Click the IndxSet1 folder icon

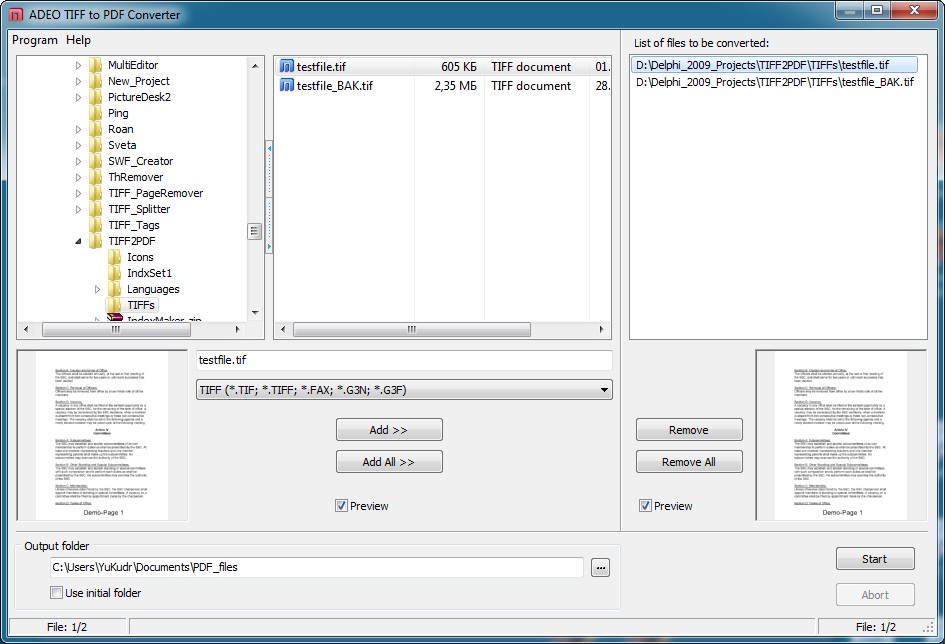pyautogui.click(x=115, y=273)
